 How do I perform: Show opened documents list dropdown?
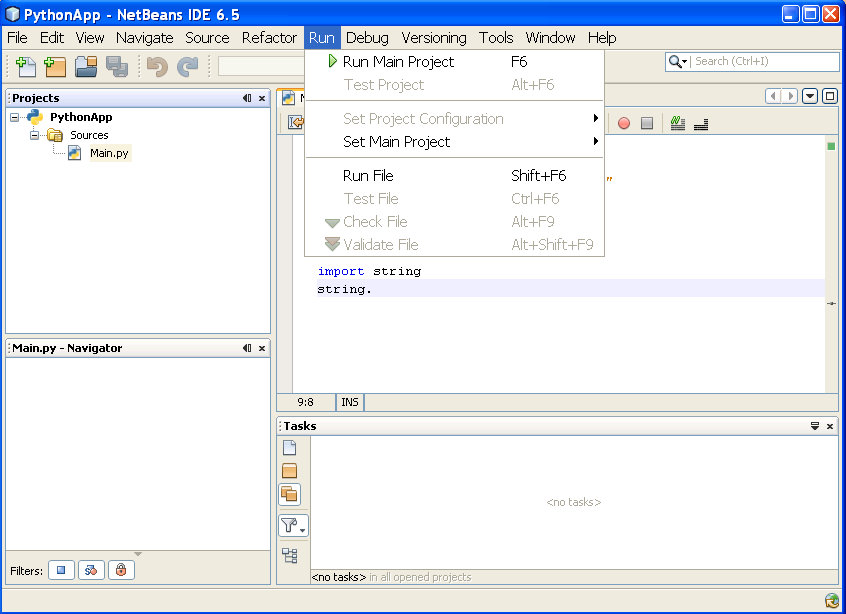pos(810,97)
